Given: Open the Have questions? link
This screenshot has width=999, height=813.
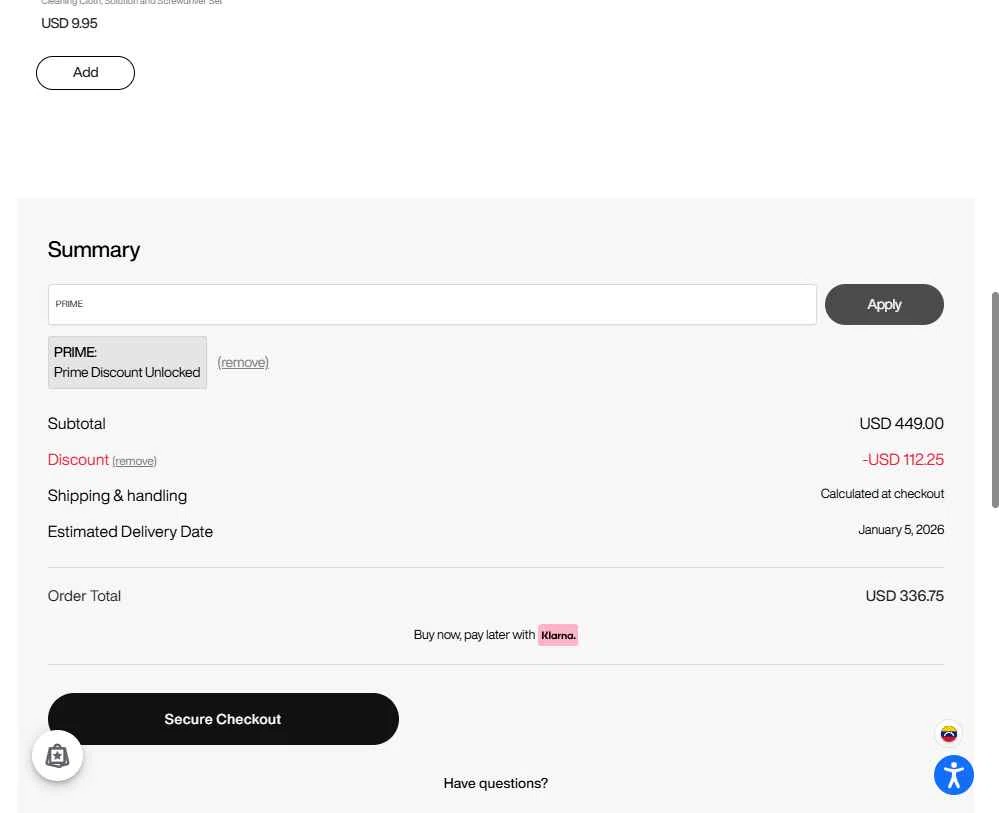Looking at the screenshot, I should (496, 783).
